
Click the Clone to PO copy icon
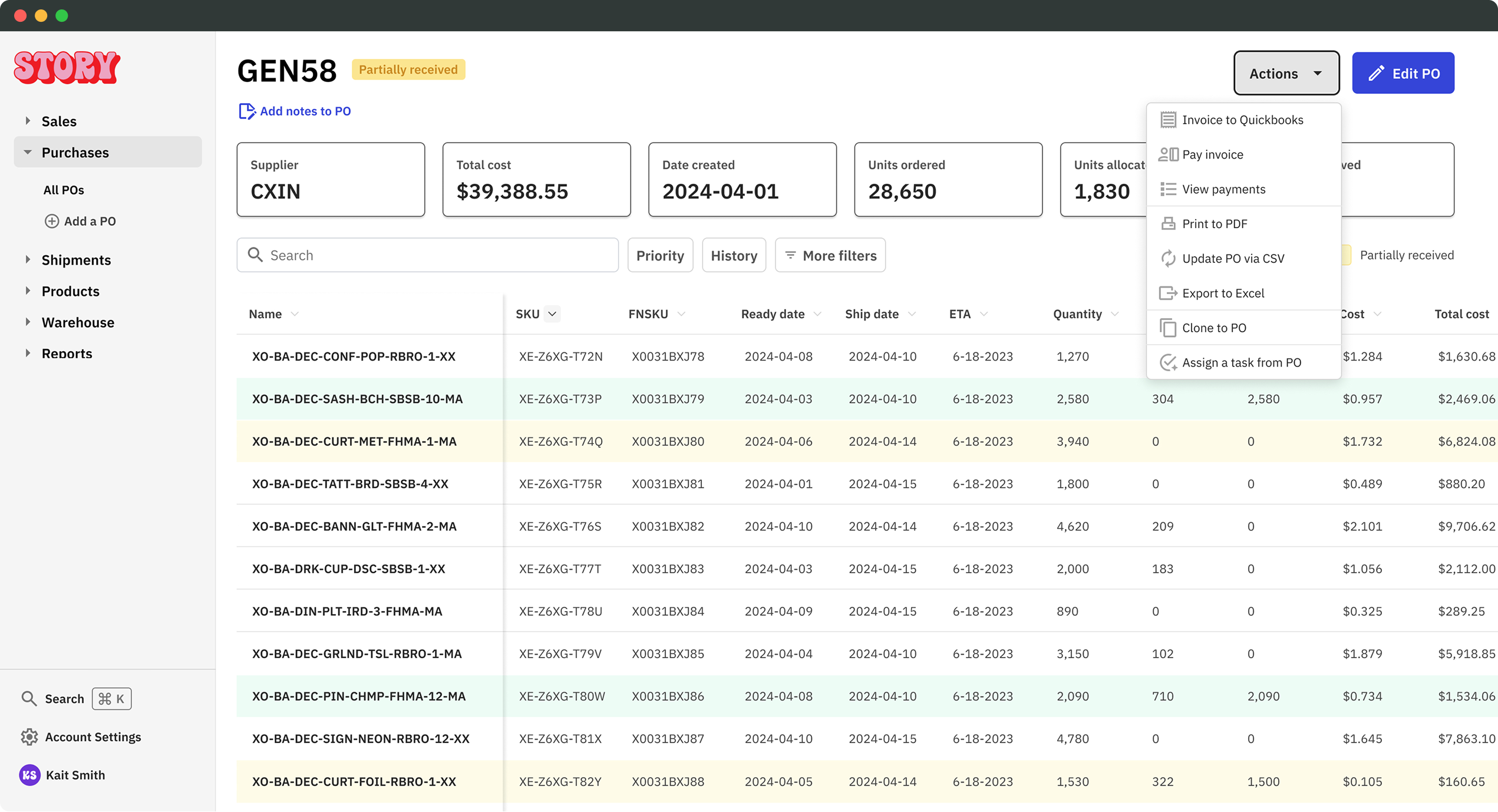(x=1168, y=328)
